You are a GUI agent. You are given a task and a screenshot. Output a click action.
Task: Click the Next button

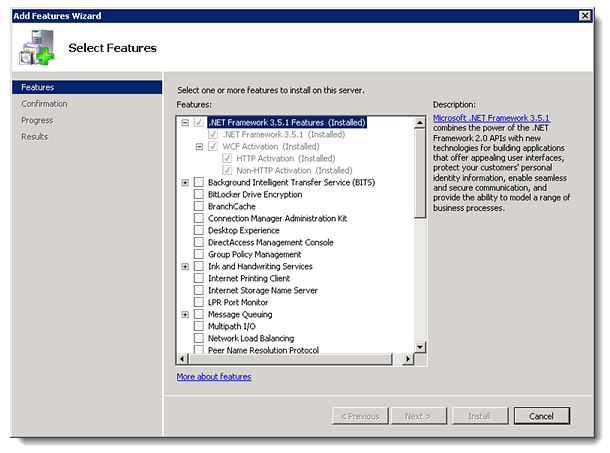click(x=419, y=416)
